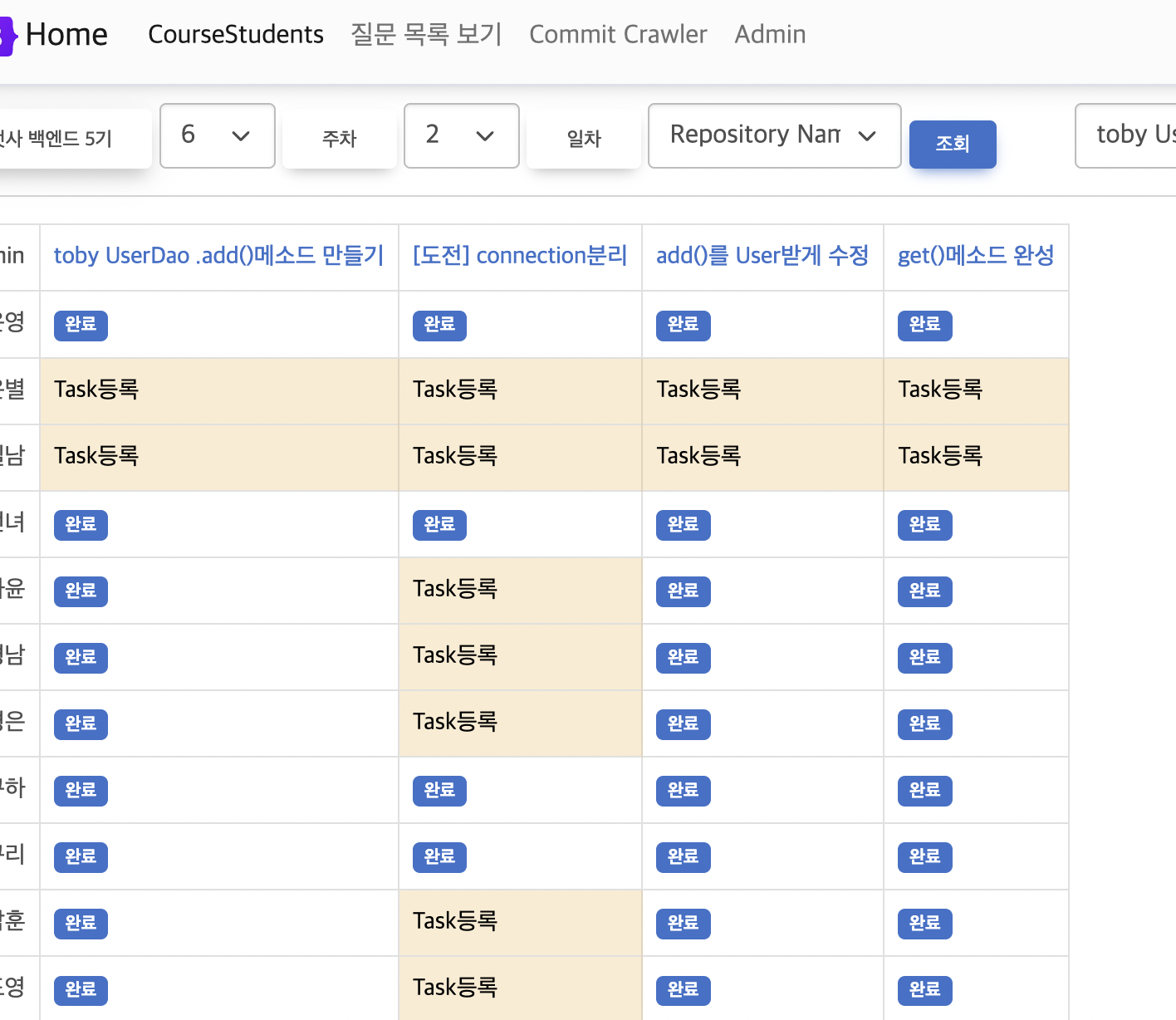Viewport: 1176px width, 1020px height.
Task: Click 완료 badge in add()를 User받게 column, 녀 row
Action: (683, 525)
